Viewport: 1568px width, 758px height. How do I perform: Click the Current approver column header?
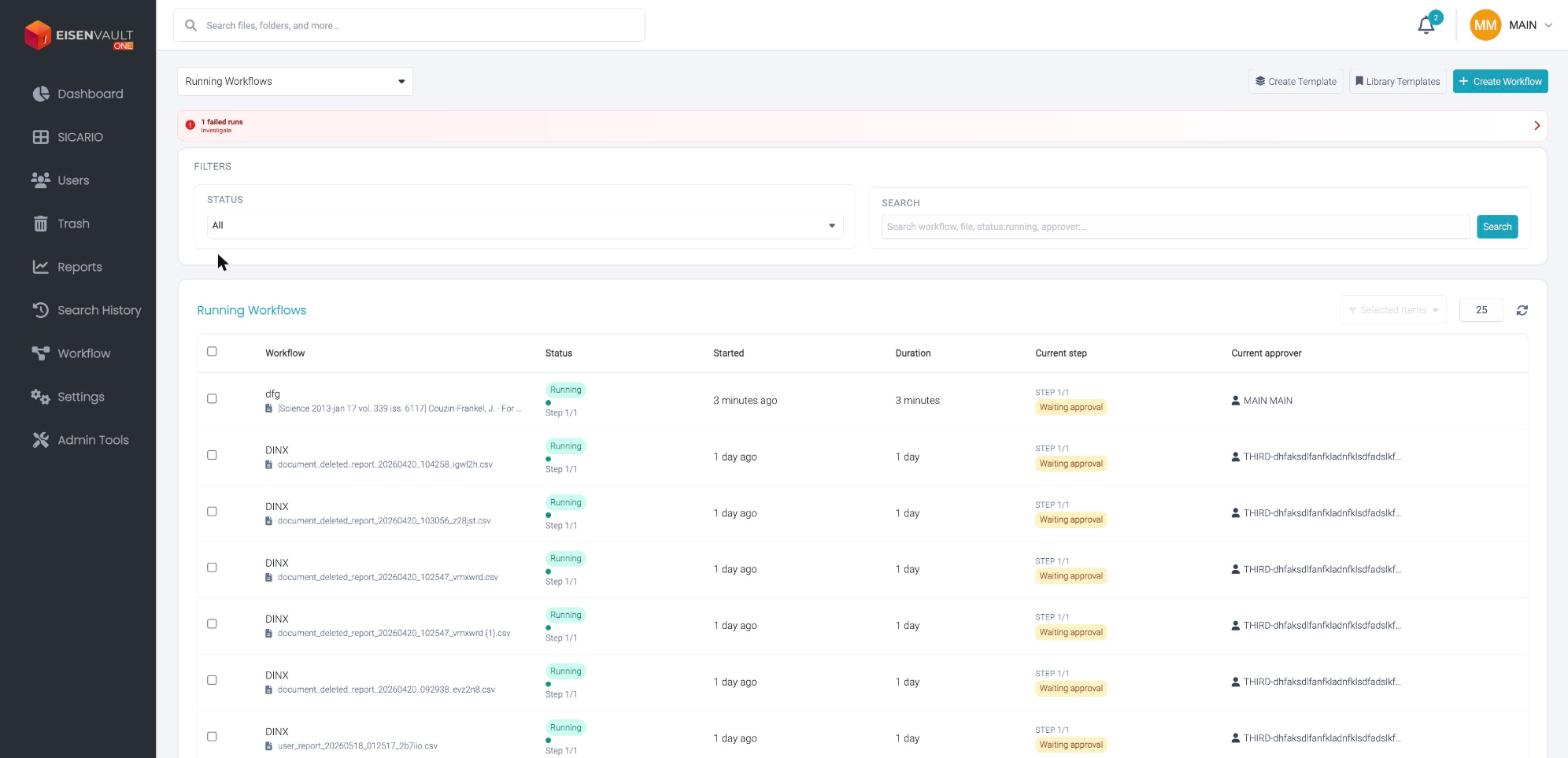pyautogui.click(x=1266, y=353)
